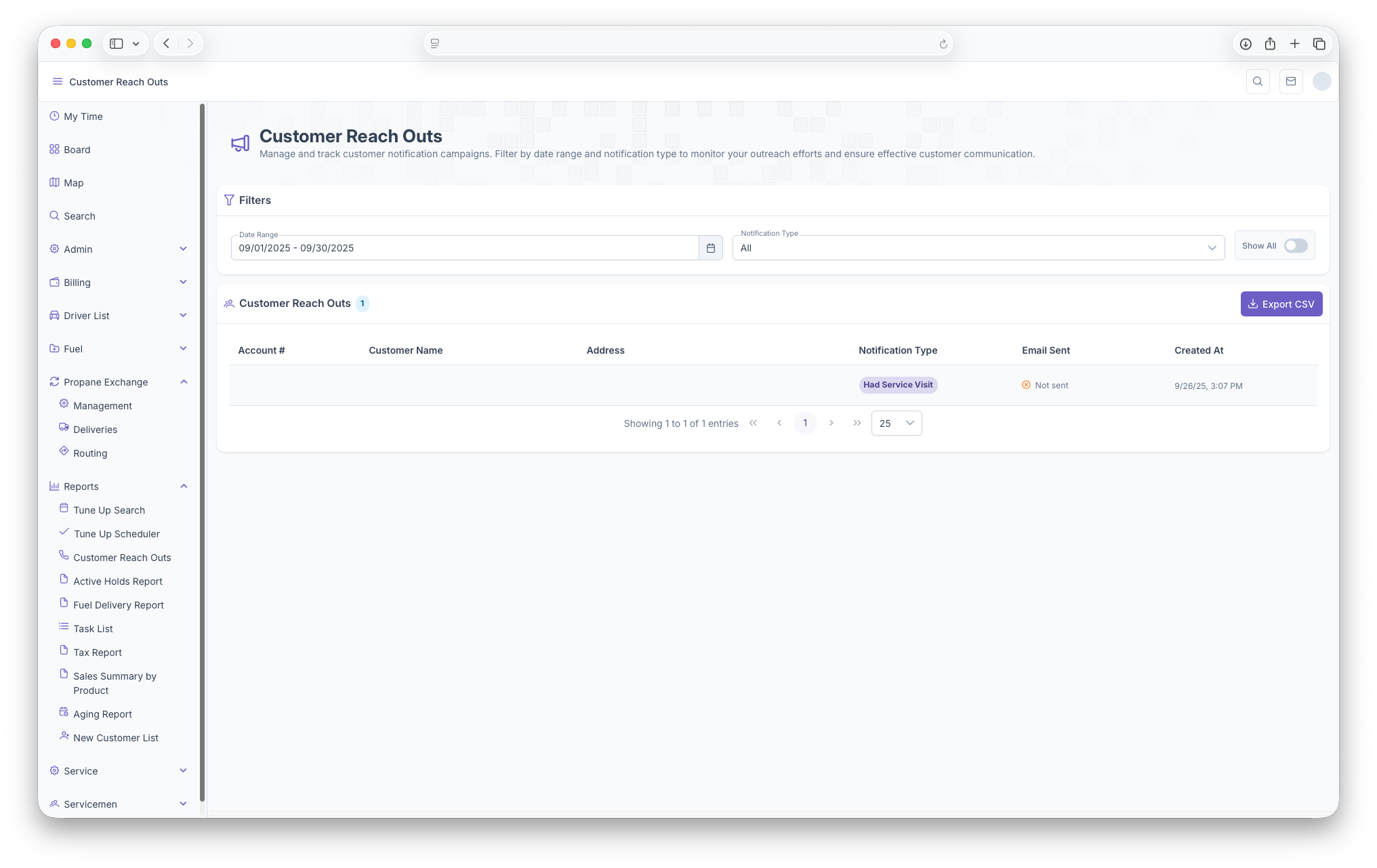Open the 25 rows-per-page dropdown
Image resolution: width=1377 pixels, height=868 pixels.
click(x=896, y=423)
